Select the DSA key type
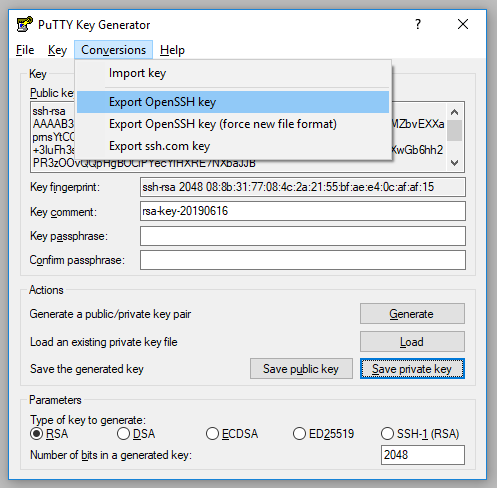Screen dimensions: 497x488 click(x=136, y=434)
